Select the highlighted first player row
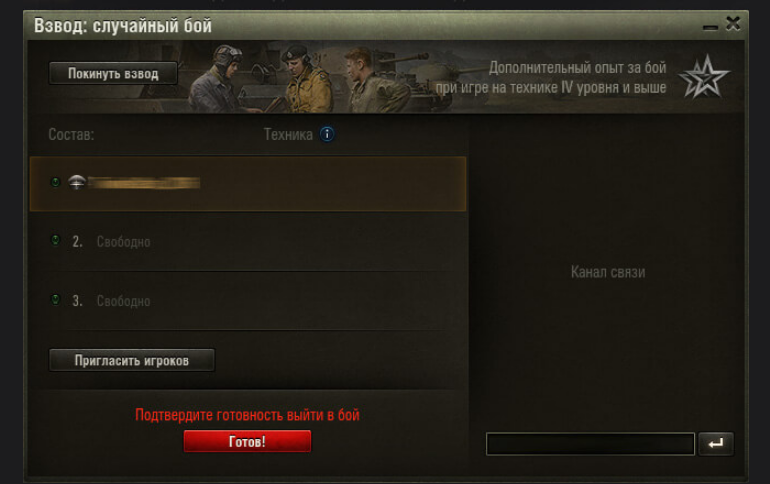770x484 pixels. (248, 184)
